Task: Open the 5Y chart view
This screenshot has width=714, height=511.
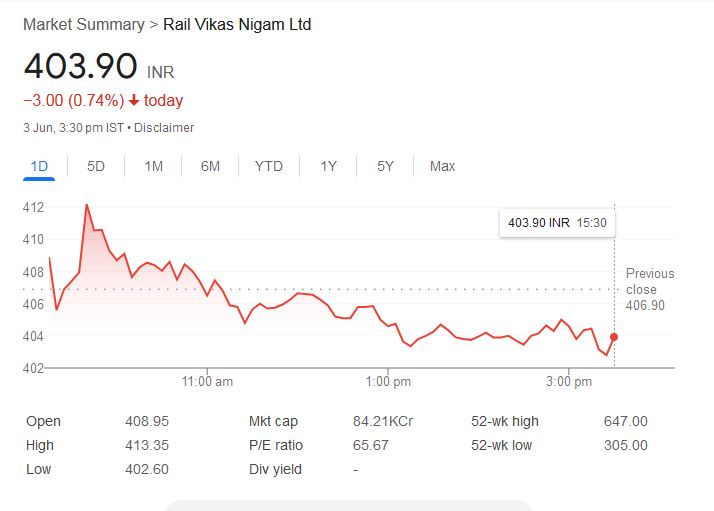Action: (x=385, y=166)
